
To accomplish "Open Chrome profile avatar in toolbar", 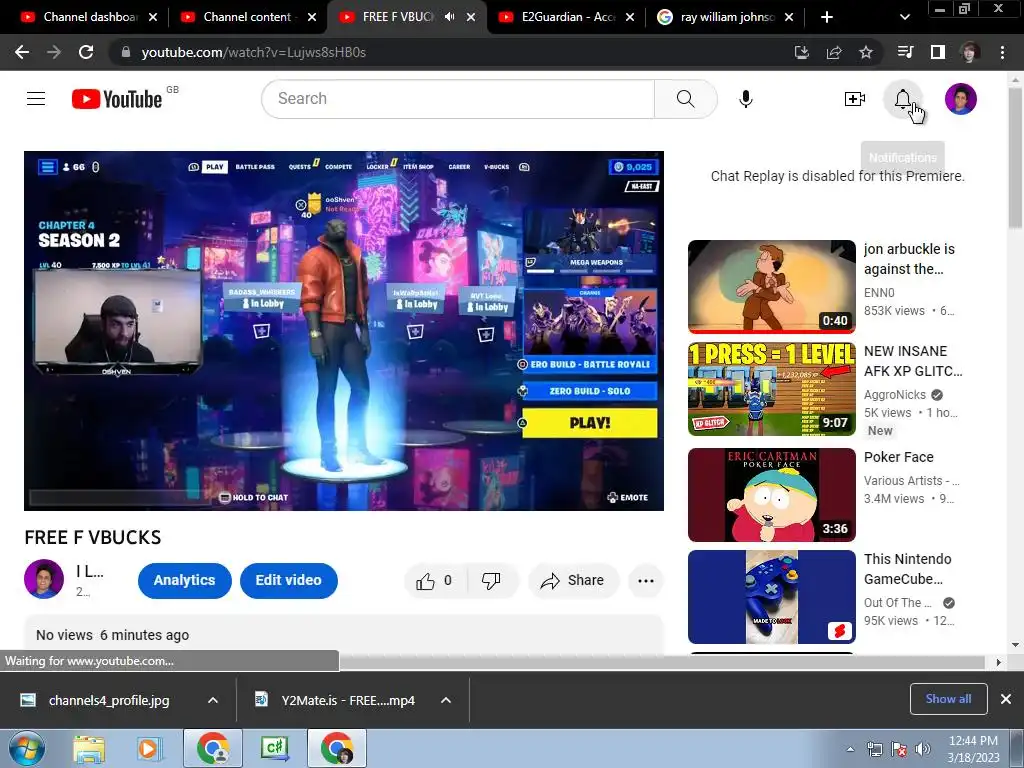I will (x=970, y=52).
